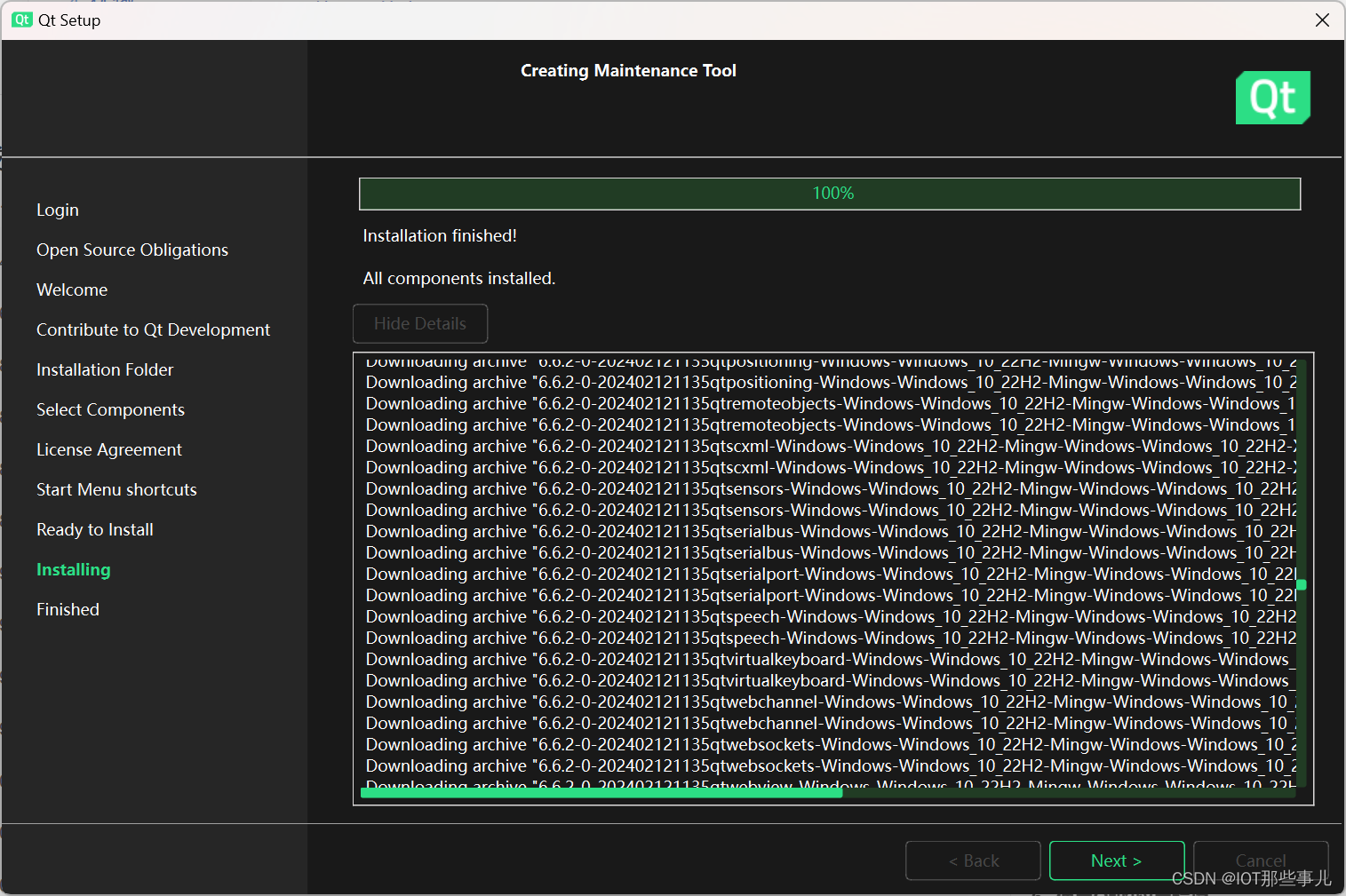This screenshot has width=1346, height=896.
Task: Click the 'Installation finished!' status text
Action: coord(440,235)
